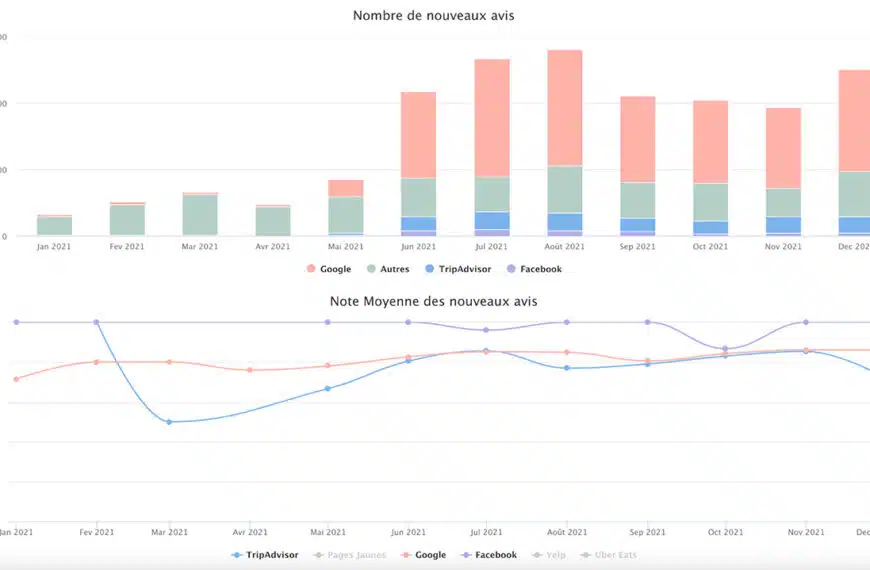Click the 'Note Moyenne des nouveaux avis' title

click(434, 300)
